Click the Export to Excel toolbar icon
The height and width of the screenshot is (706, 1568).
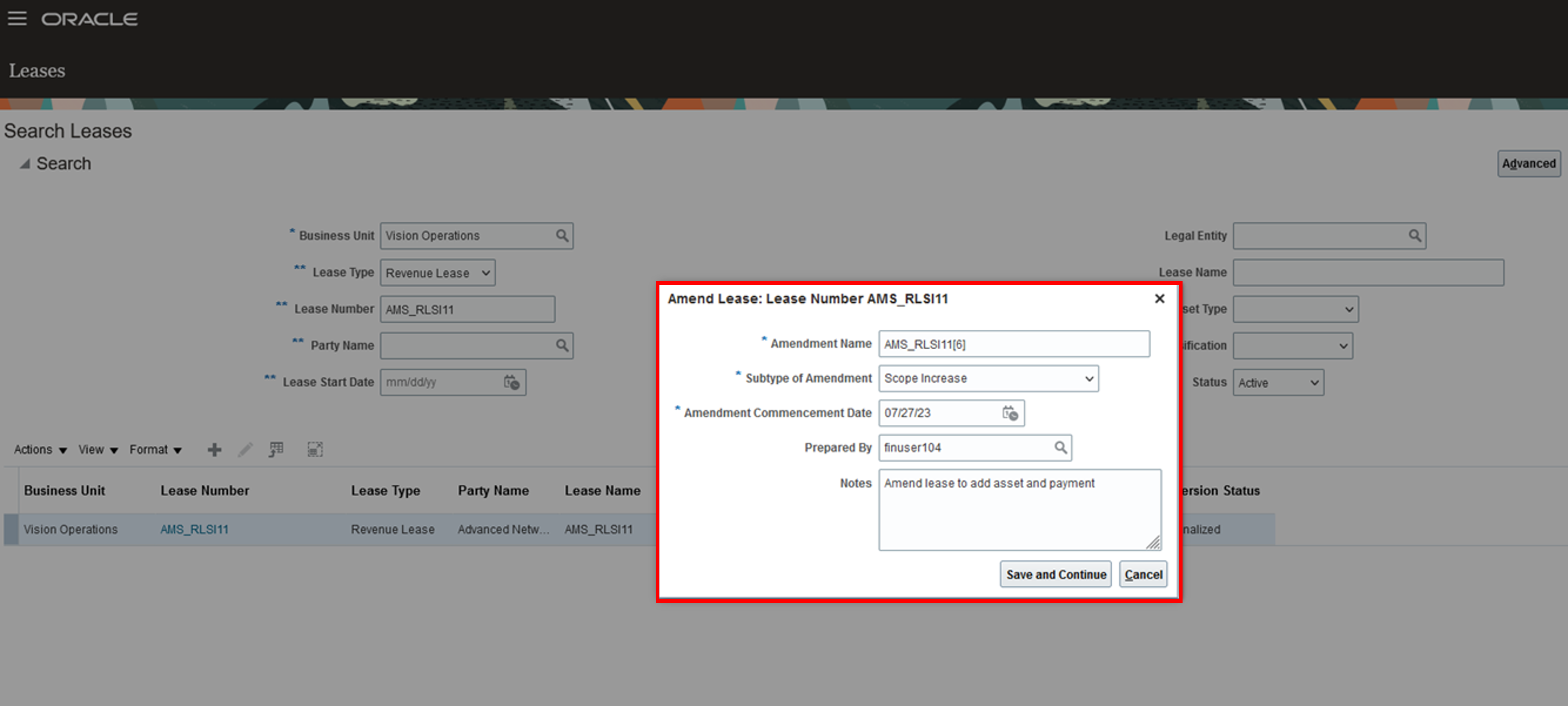point(276,450)
